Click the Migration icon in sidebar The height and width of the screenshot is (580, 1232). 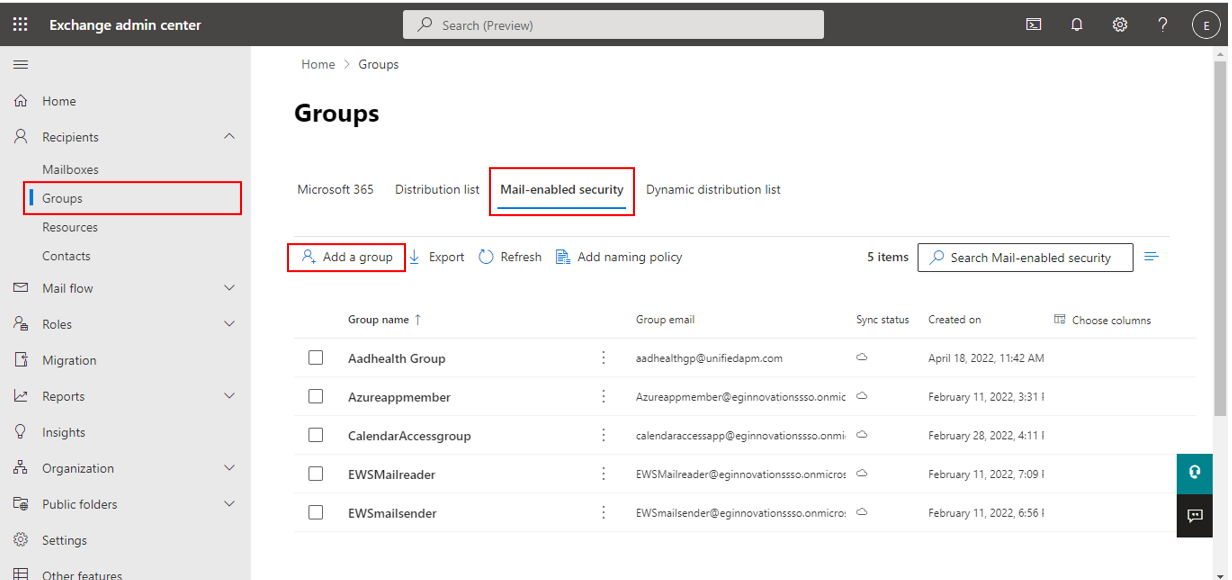tap(20, 360)
